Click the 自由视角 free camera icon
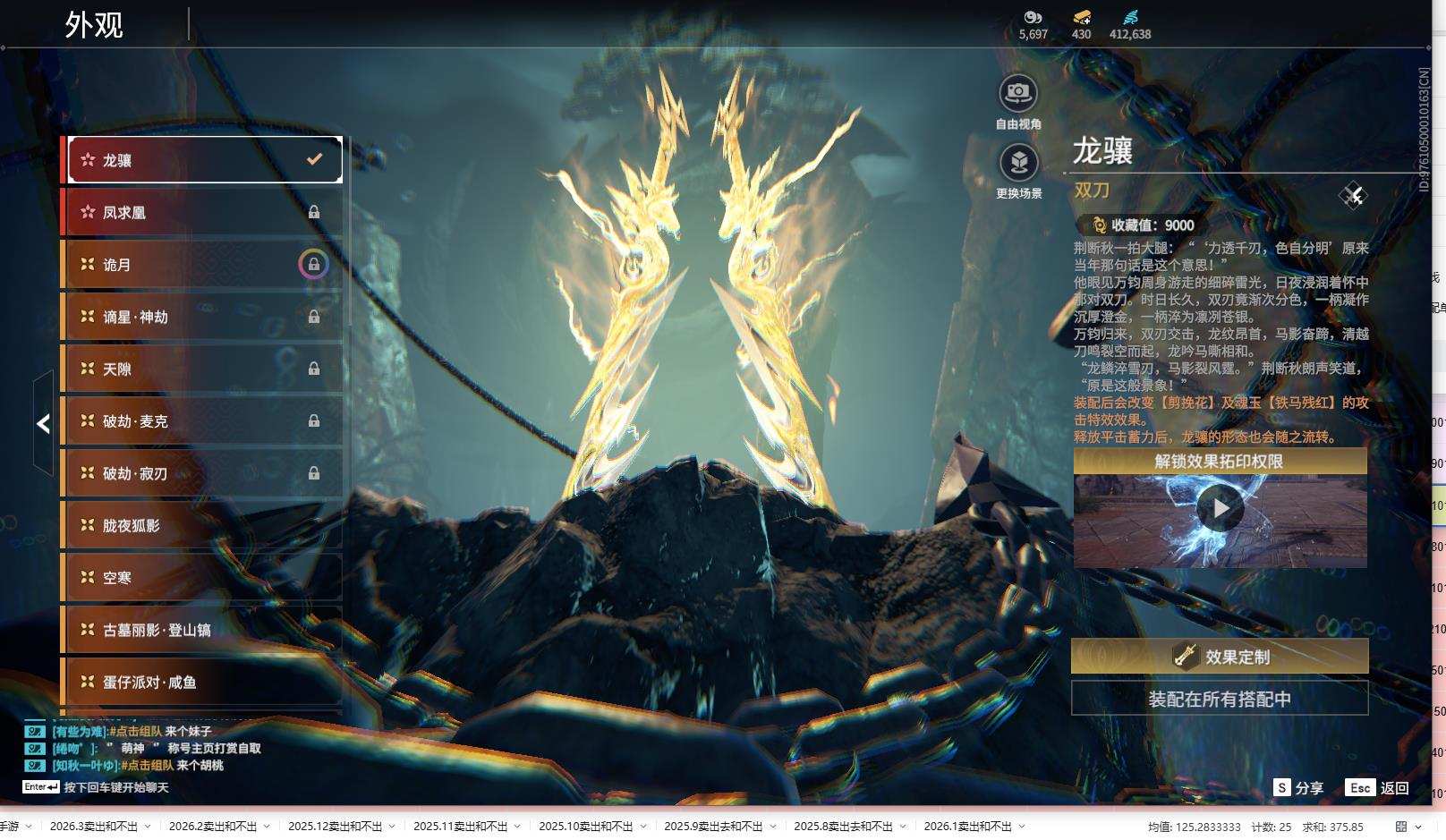 1018,93
